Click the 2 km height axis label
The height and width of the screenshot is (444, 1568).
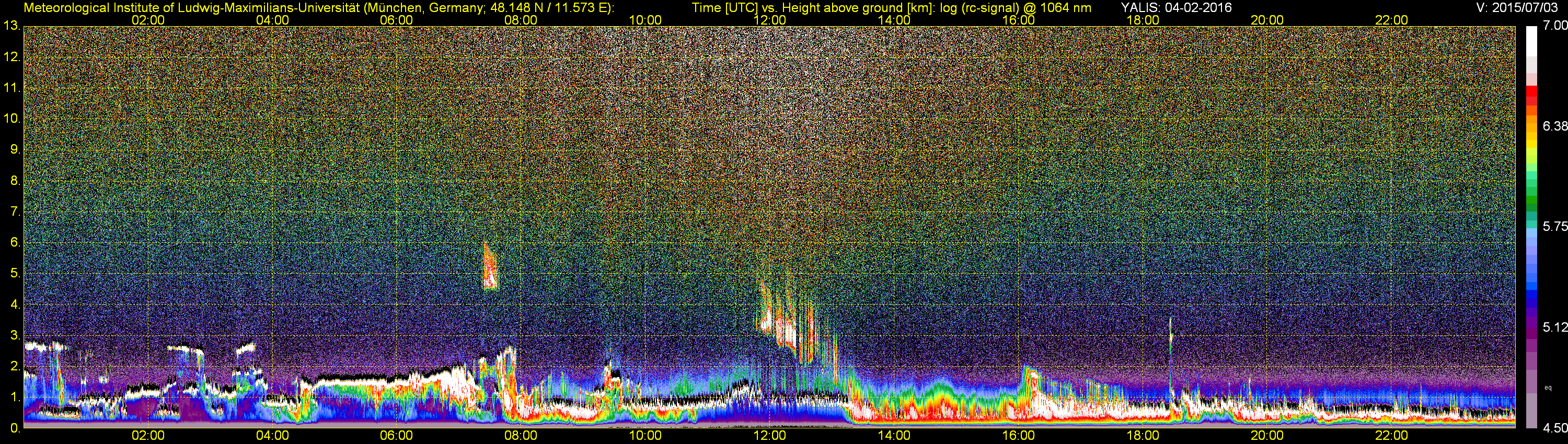[x=15, y=367]
